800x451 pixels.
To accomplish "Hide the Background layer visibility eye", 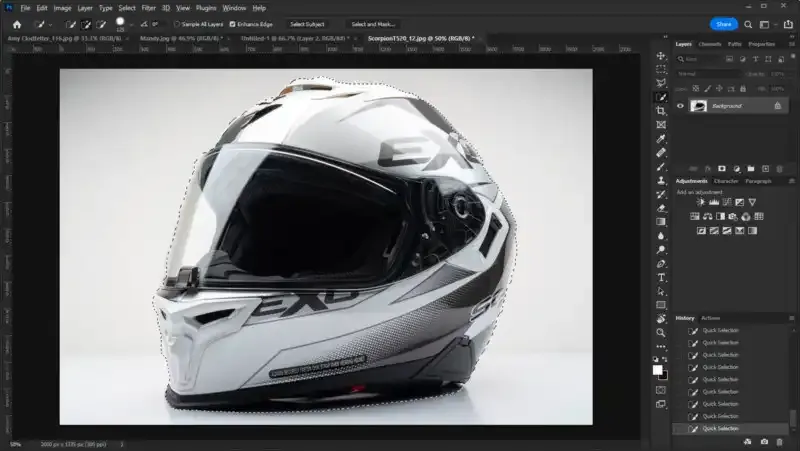I will pos(680,105).
